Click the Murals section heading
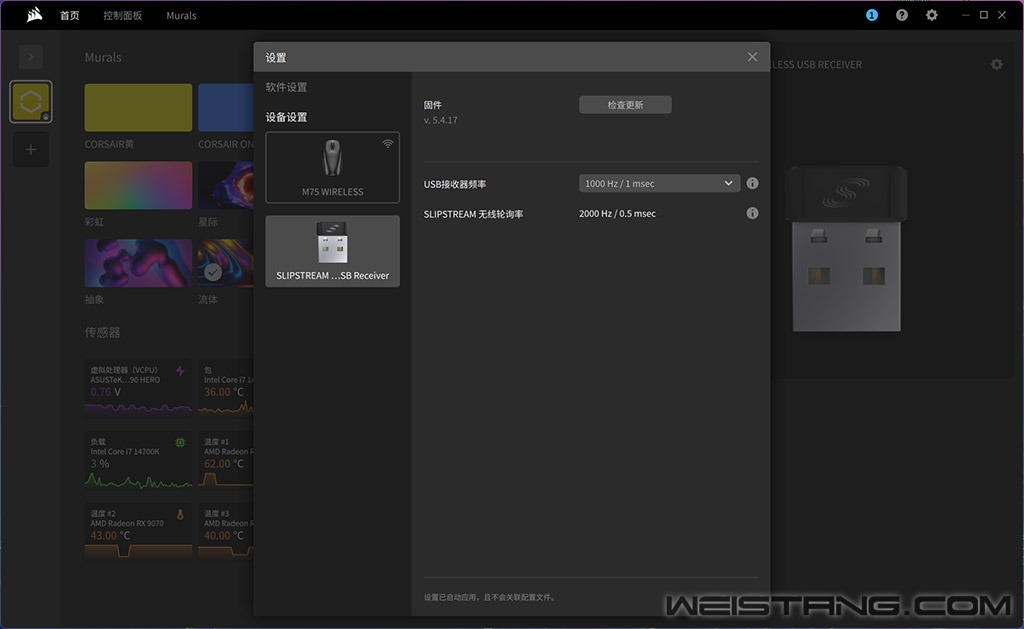1024x629 pixels. [x=103, y=57]
